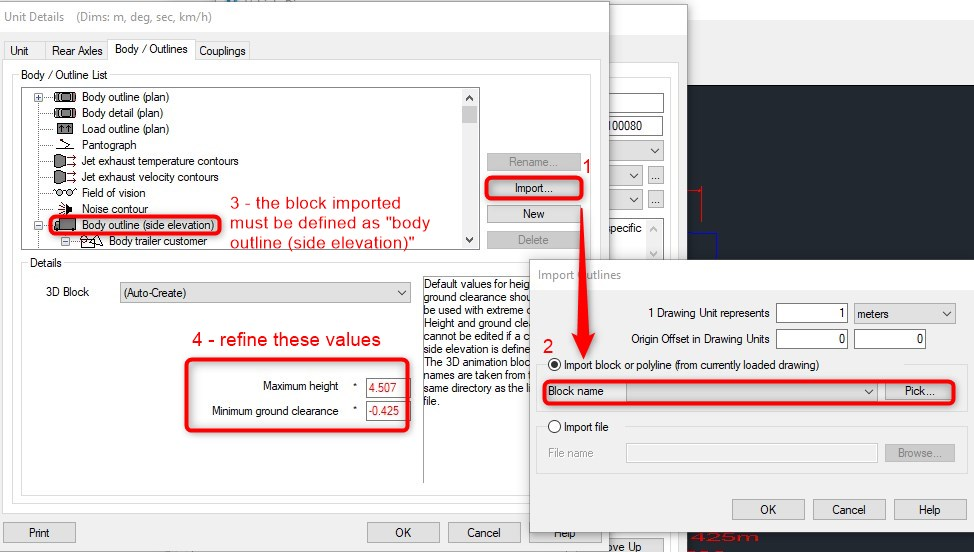
Task: Click the second Origin Offset field
Action: point(890,339)
